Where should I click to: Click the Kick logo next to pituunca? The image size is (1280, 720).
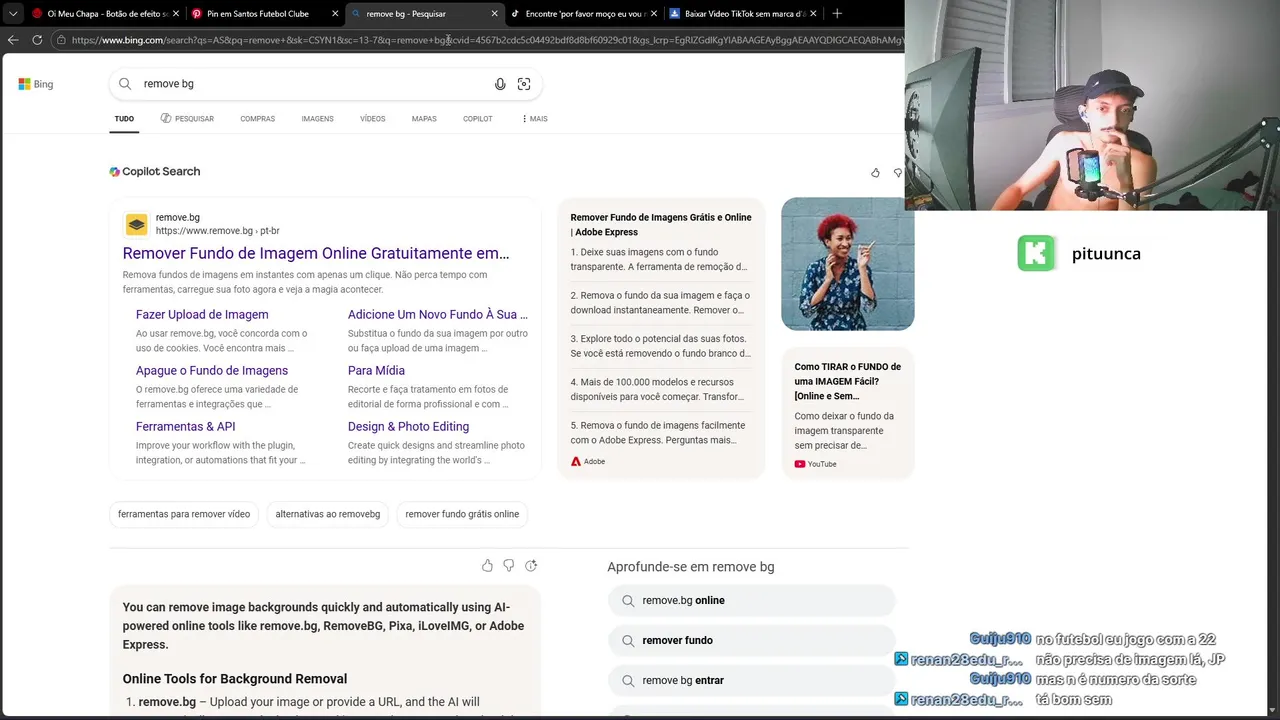tap(1037, 253)
